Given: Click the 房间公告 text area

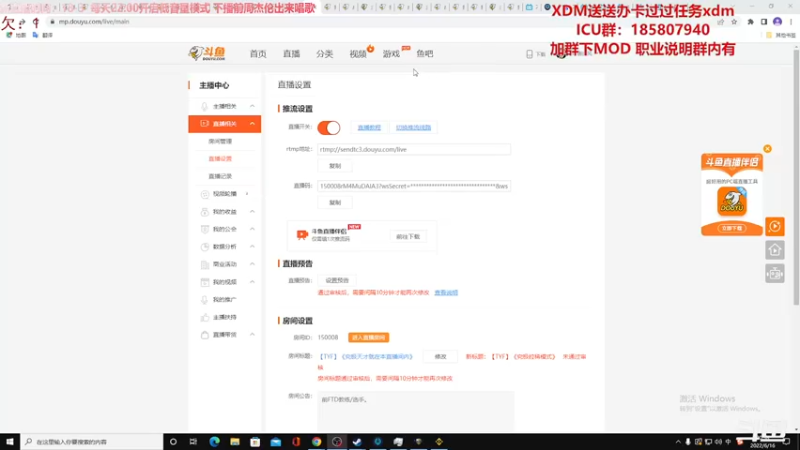Looking at the screenshot, I should coord(416,411).
